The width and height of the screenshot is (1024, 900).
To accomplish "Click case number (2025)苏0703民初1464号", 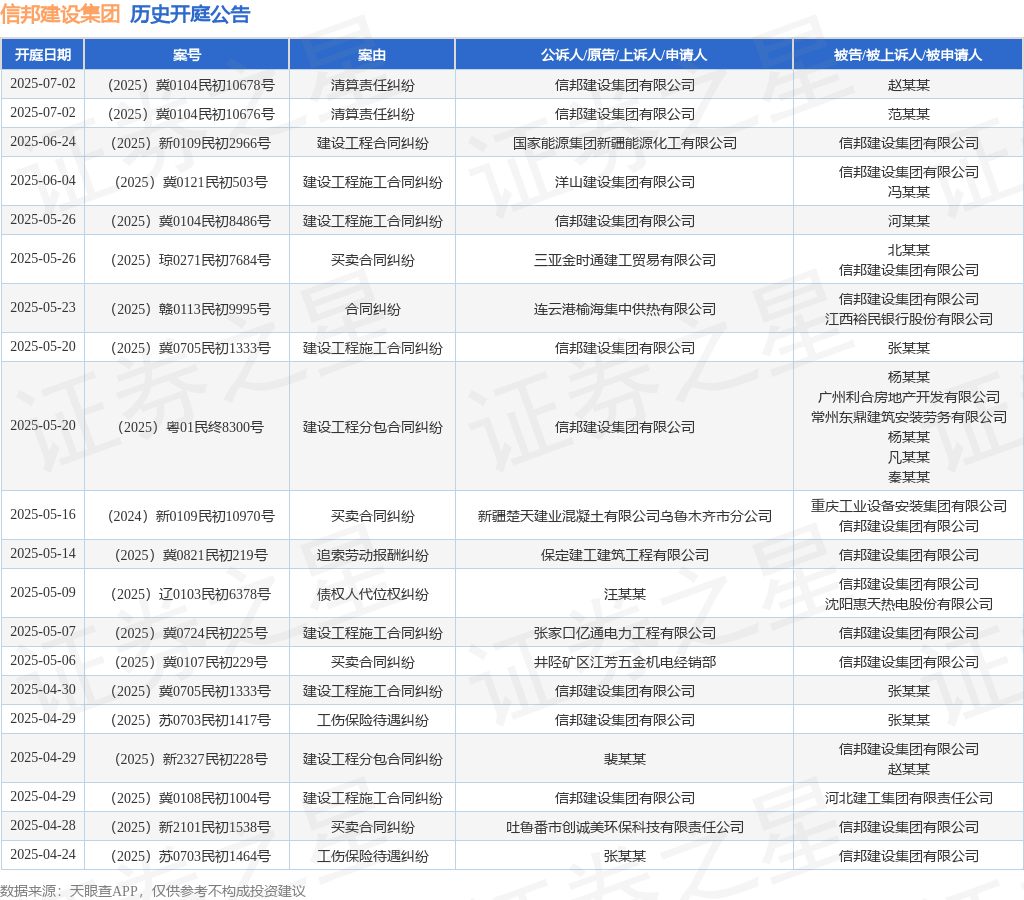I will pyautogui.click(x=191, y=856).
